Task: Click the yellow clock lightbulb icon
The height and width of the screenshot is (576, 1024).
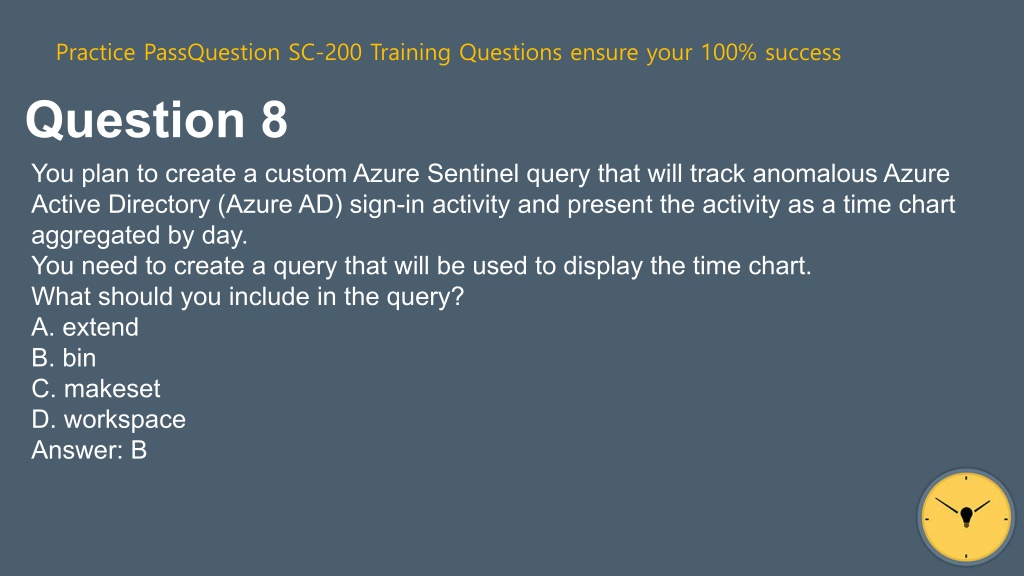Action: point(966,517)
